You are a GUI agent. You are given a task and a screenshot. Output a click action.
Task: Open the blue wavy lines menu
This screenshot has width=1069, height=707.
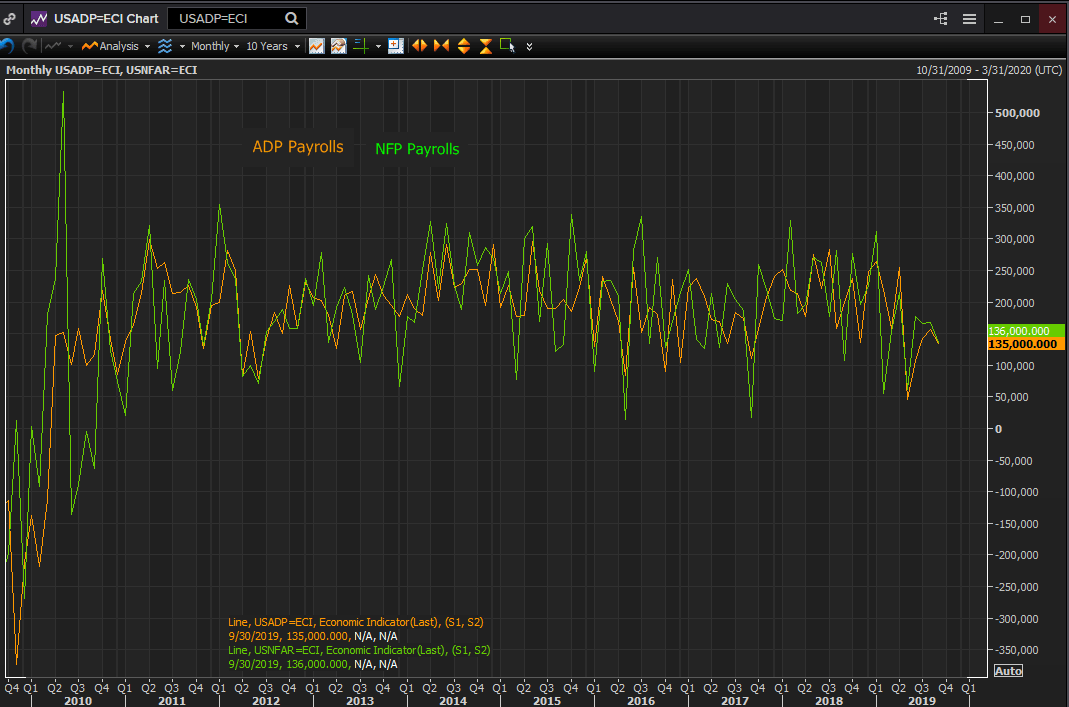(165, 46)
